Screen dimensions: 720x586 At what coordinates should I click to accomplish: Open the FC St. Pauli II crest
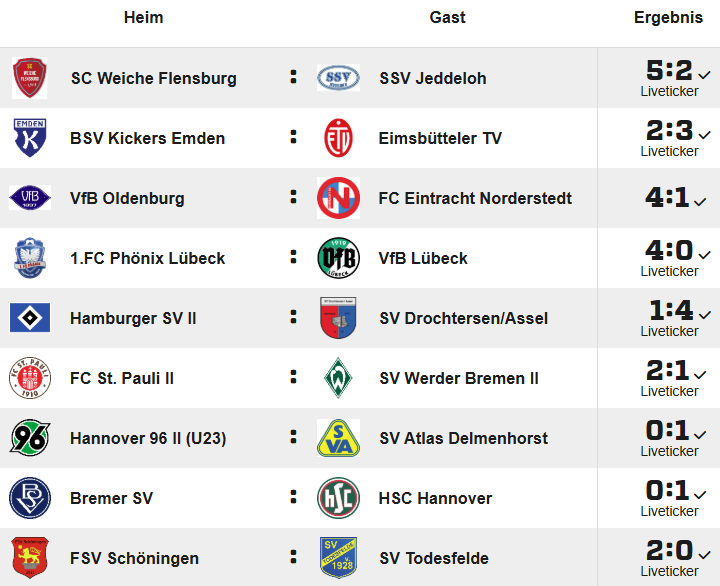tap(30, 378)
